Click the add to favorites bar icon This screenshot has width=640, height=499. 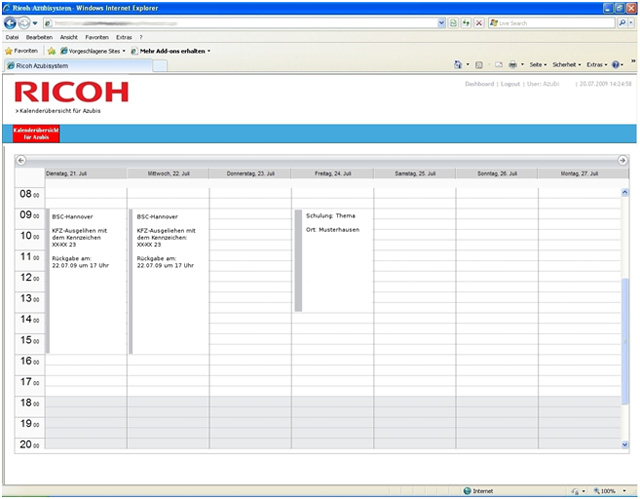pos(51,51)
